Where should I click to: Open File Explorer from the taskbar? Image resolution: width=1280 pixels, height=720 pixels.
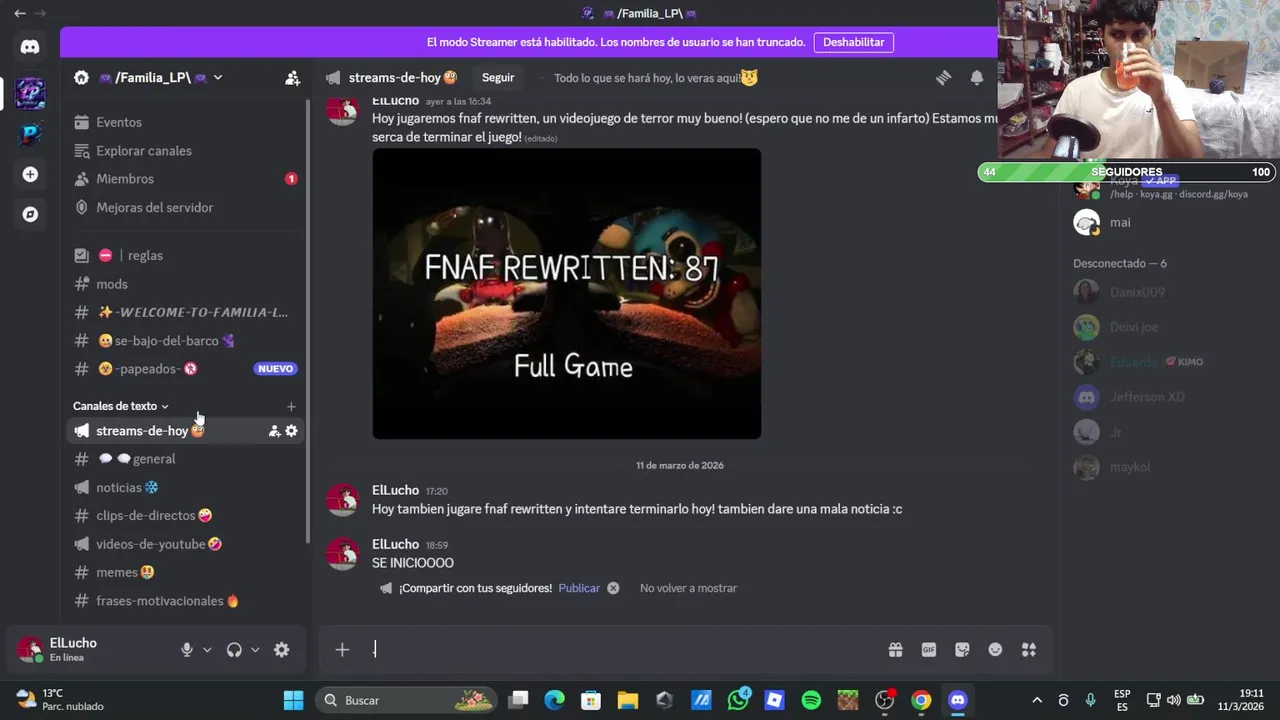click(x=627, y=700)
